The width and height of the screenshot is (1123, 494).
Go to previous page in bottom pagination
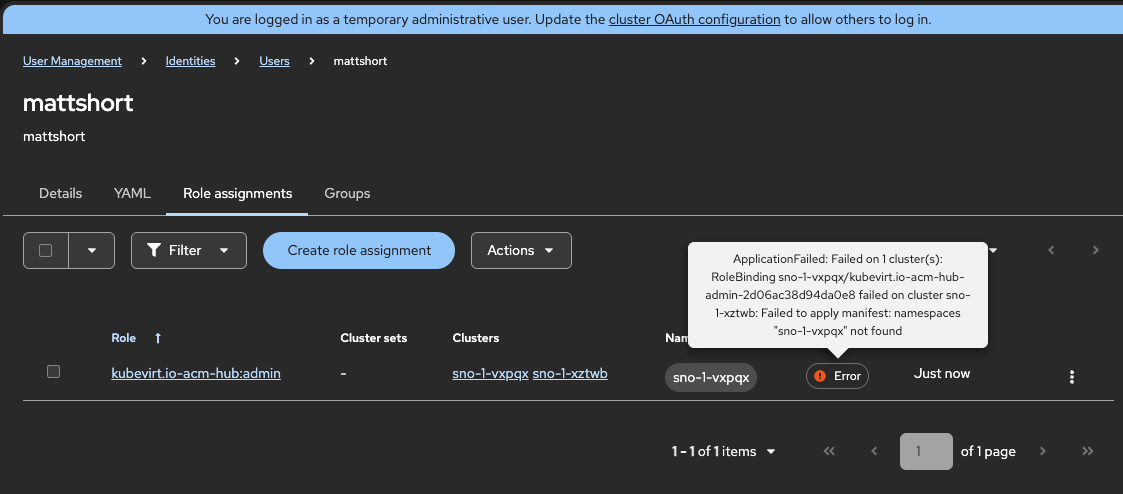[874, 451]
